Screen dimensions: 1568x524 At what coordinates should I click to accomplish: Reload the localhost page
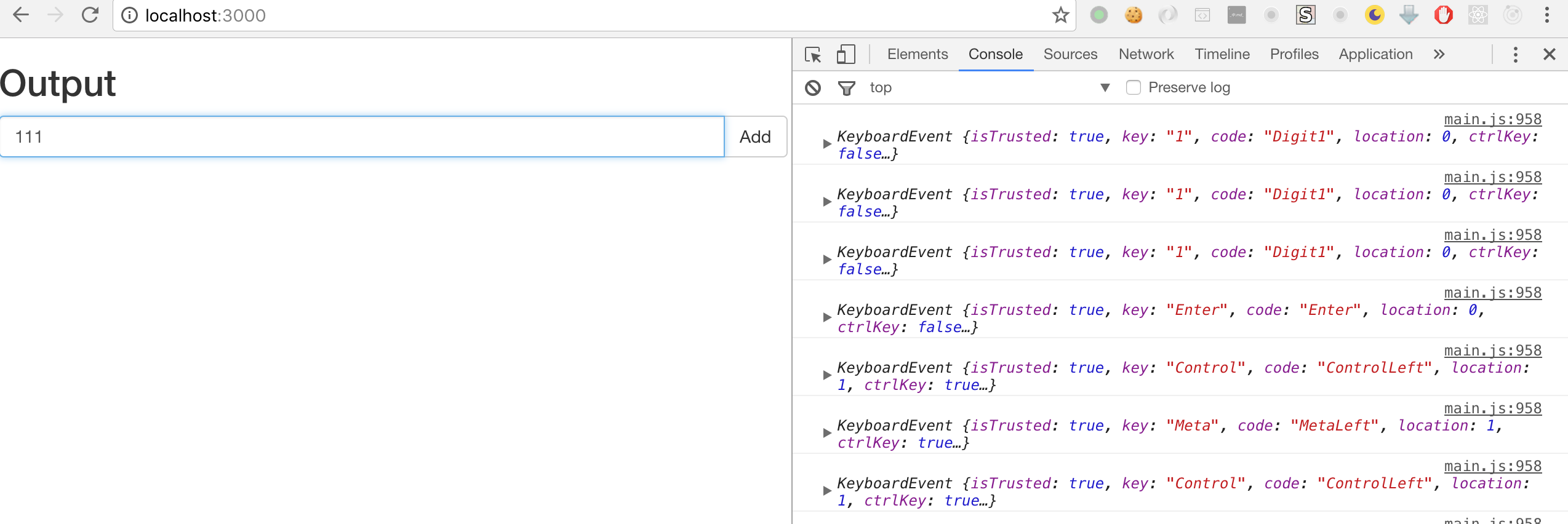[x=90, y=15]
